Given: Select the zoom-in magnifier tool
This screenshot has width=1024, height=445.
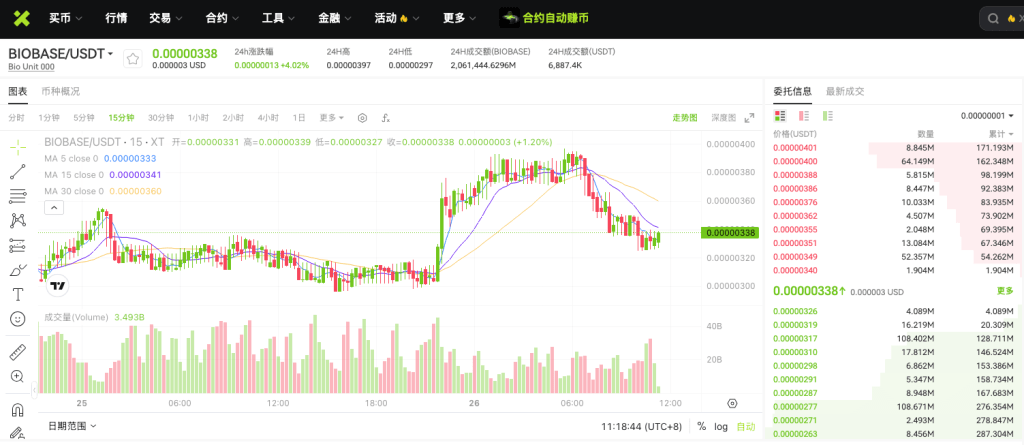Looking at the screenshot, I should (x=18, y=376).
